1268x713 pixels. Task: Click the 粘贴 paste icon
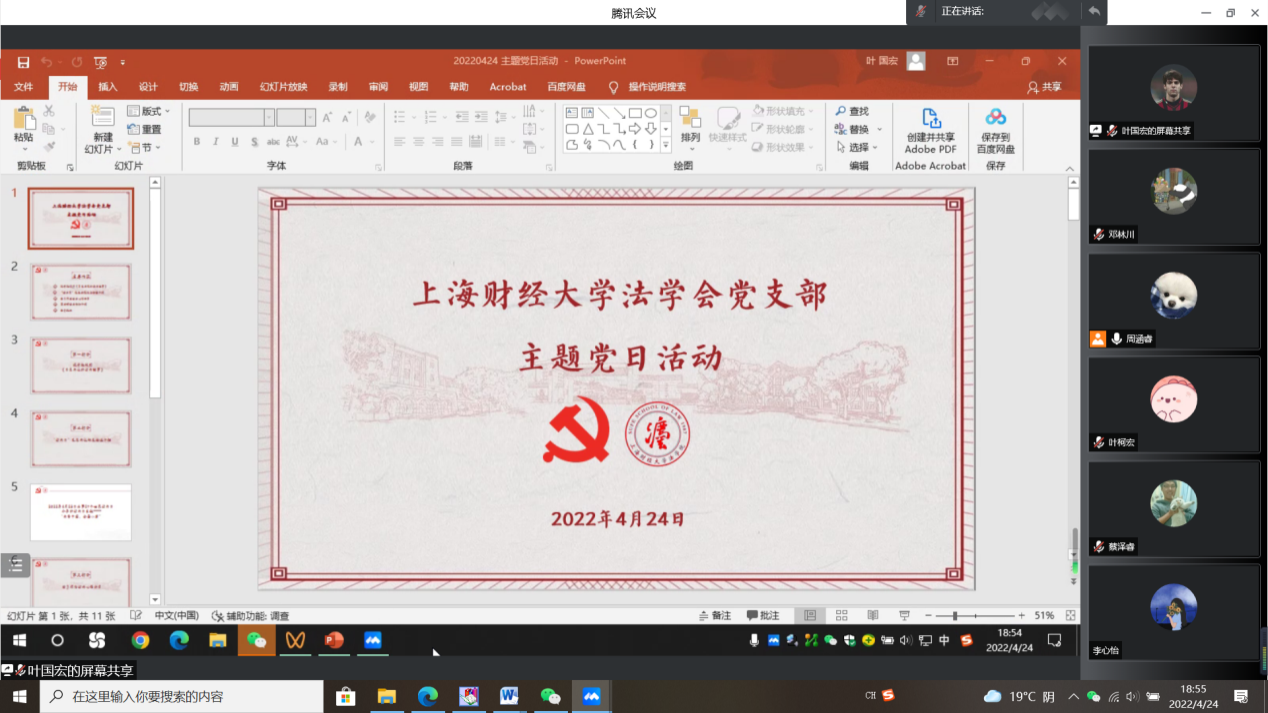point(23,118)
